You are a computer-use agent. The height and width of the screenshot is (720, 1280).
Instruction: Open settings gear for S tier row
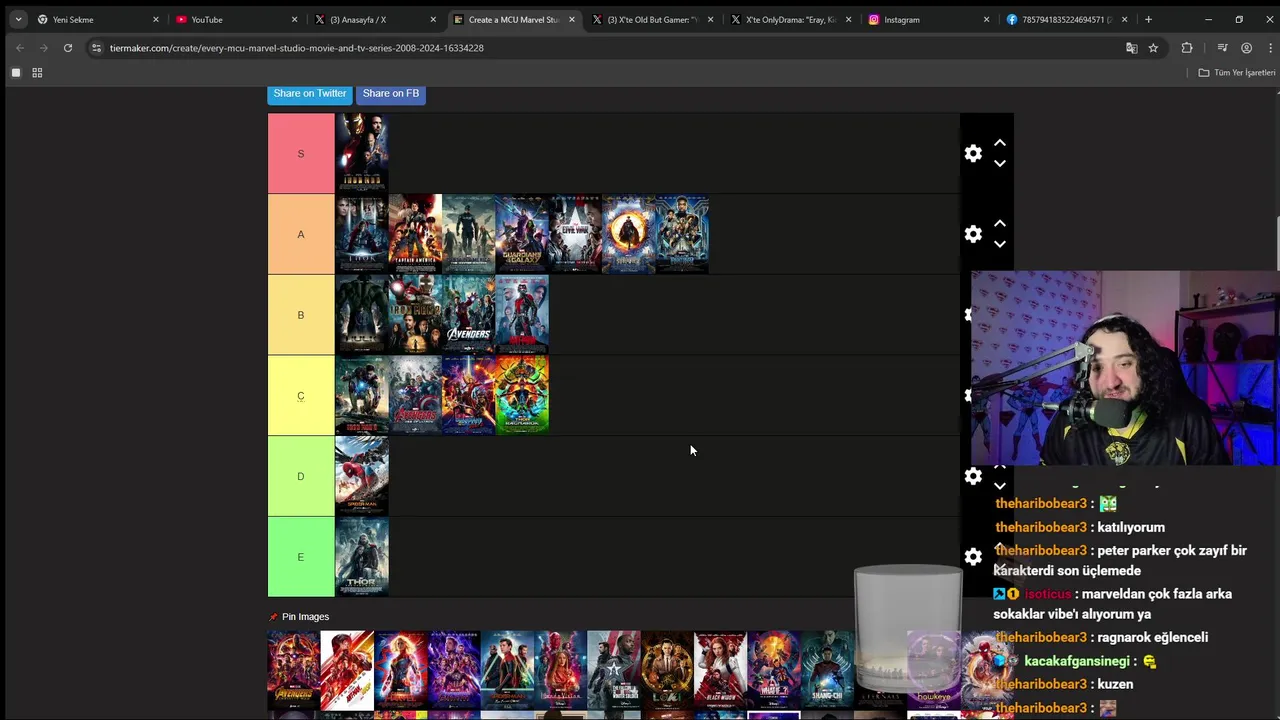tap(973, 153)
